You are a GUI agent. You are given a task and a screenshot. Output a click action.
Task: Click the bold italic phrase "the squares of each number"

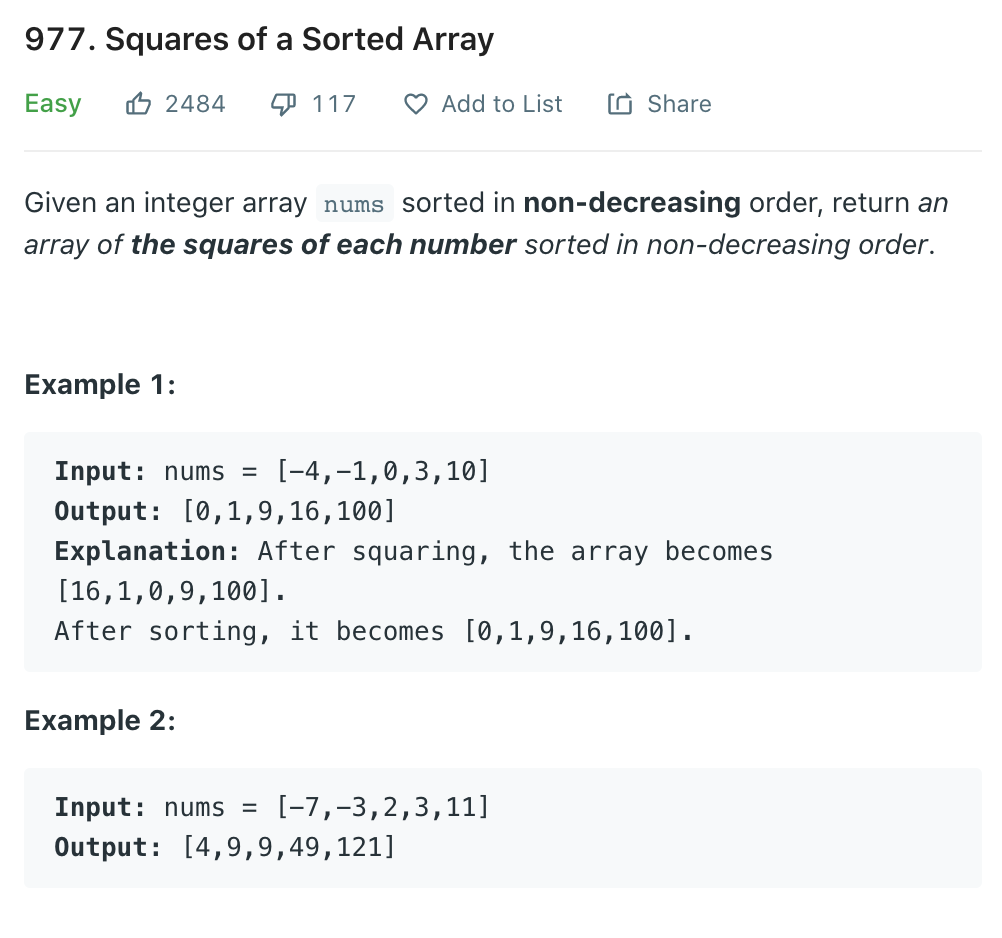(323, 244)
